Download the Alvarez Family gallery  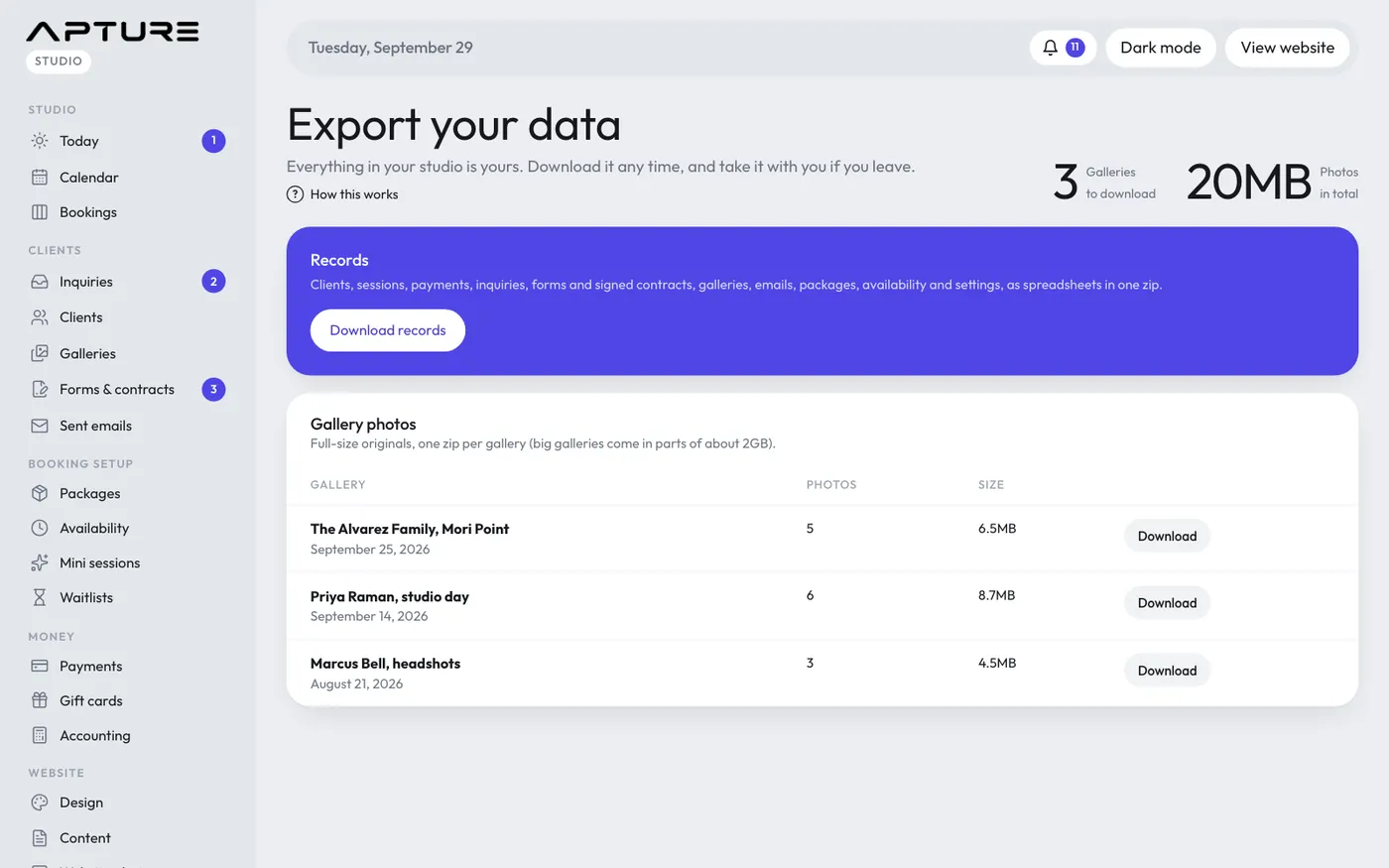(1167, 536)
